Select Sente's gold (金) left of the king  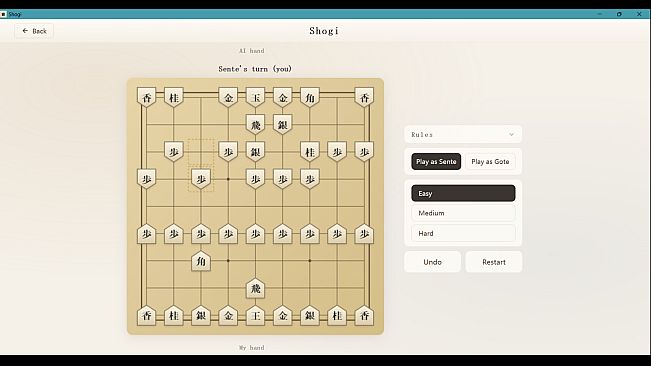click(x=228, y=315)
